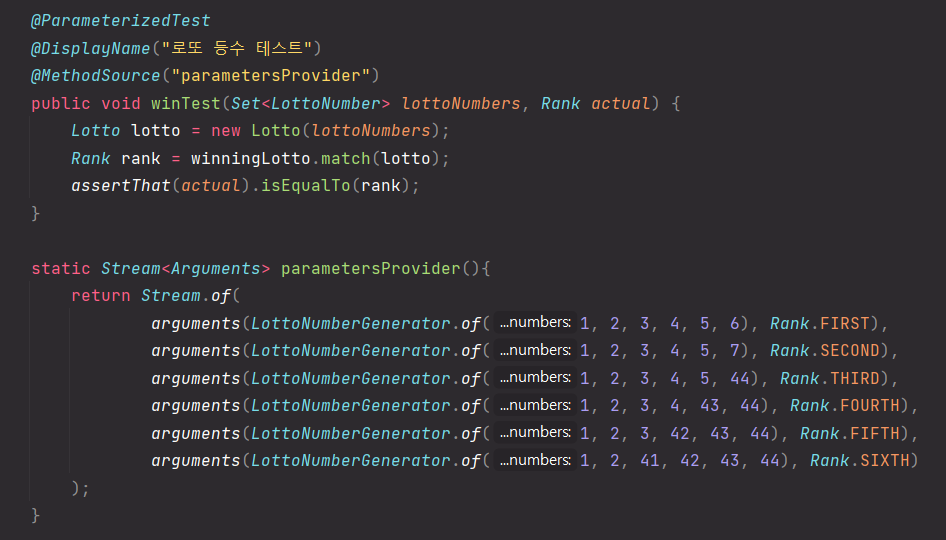Click the "parametersProvider" string inside @MethodSource
This screenshot has height=540, width=946.
pyautogui.click(x=270, y=76)
